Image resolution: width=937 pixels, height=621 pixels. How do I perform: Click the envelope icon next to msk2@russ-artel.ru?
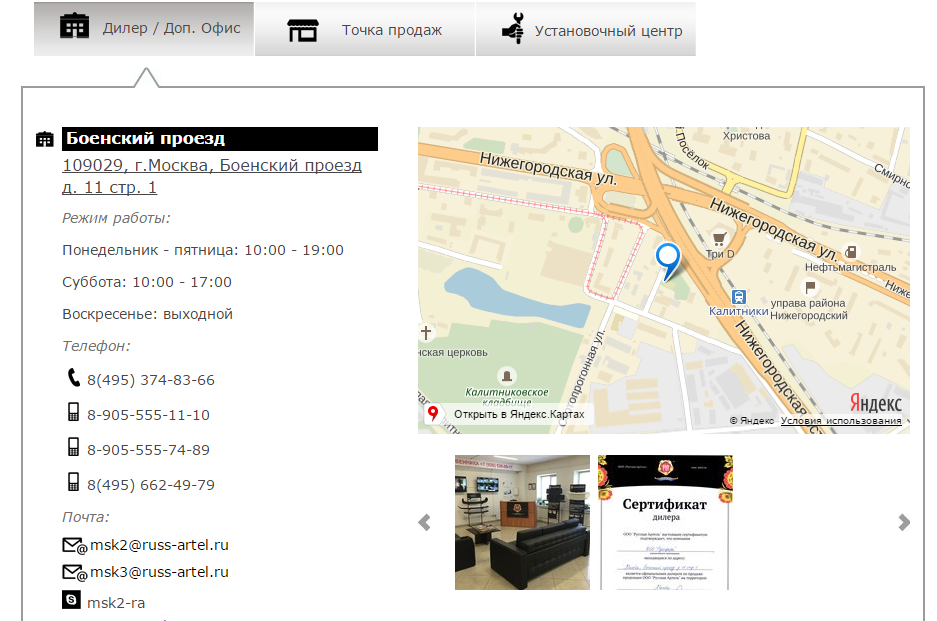[x=74, y=545]
